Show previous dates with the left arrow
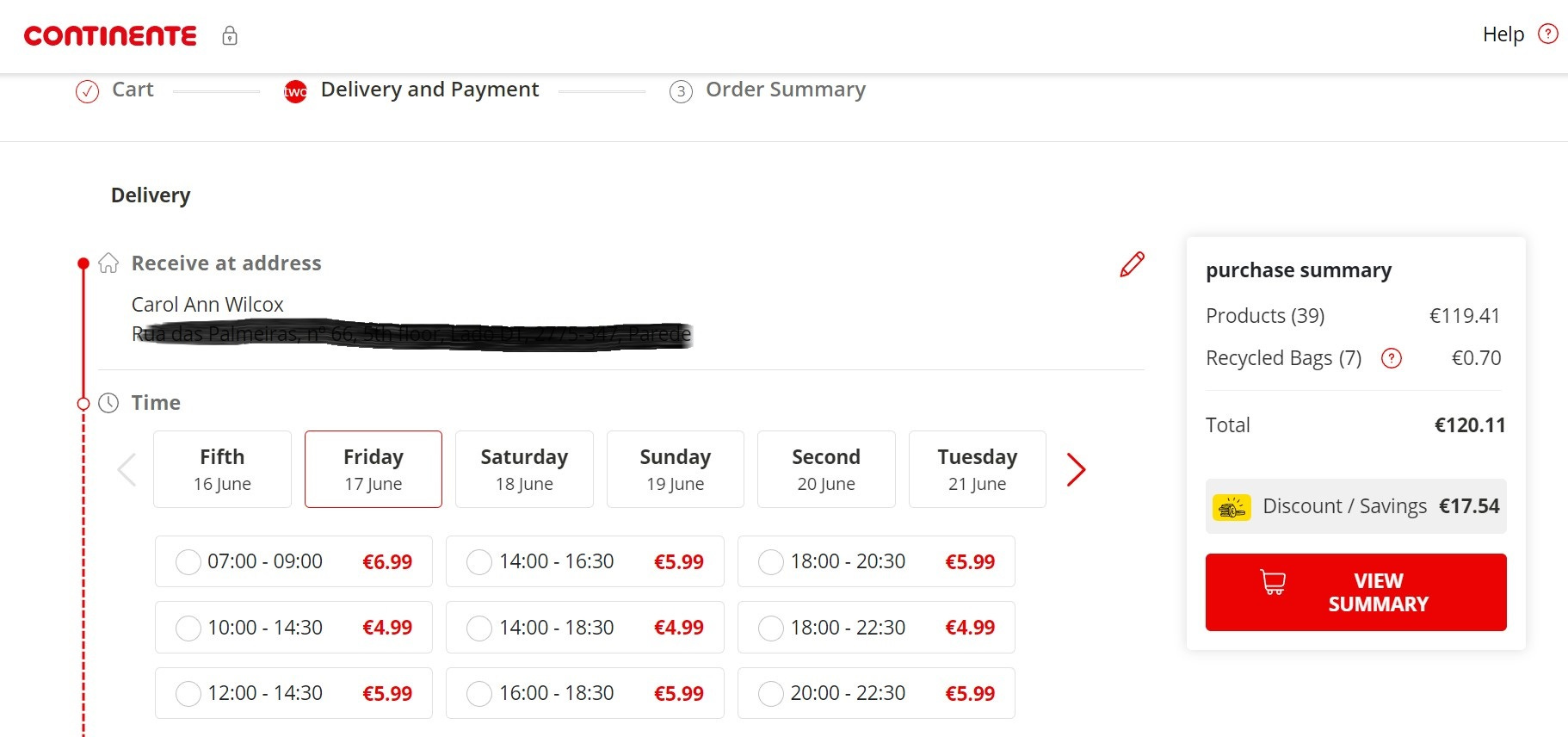Screen dimensions: 1568x737 click(126, 469)
